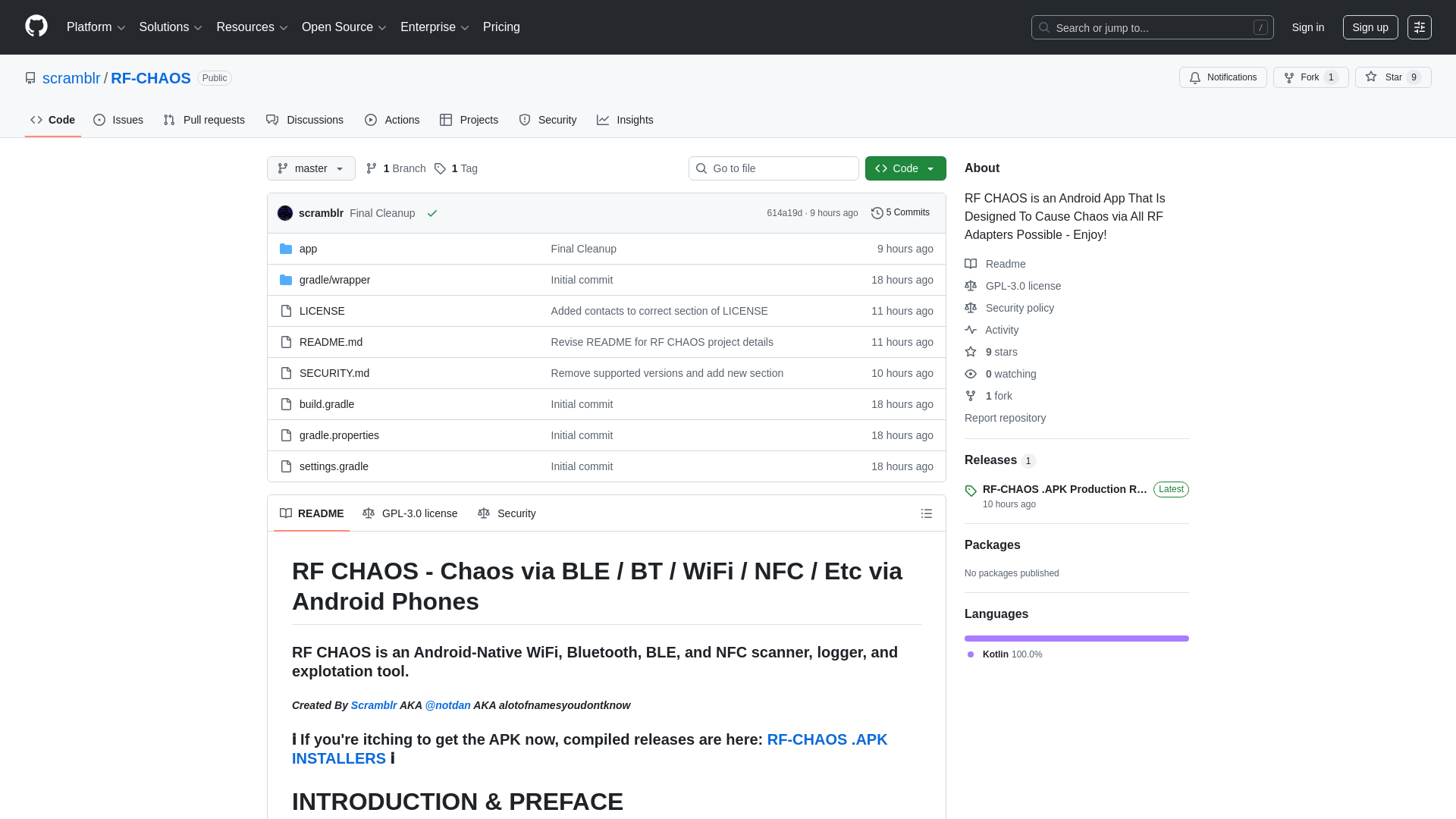Viewport: 1456px width, 819px height.
Task: Switch README view using GPL-3.0 license tab toggle
Action: click(410, 513)
